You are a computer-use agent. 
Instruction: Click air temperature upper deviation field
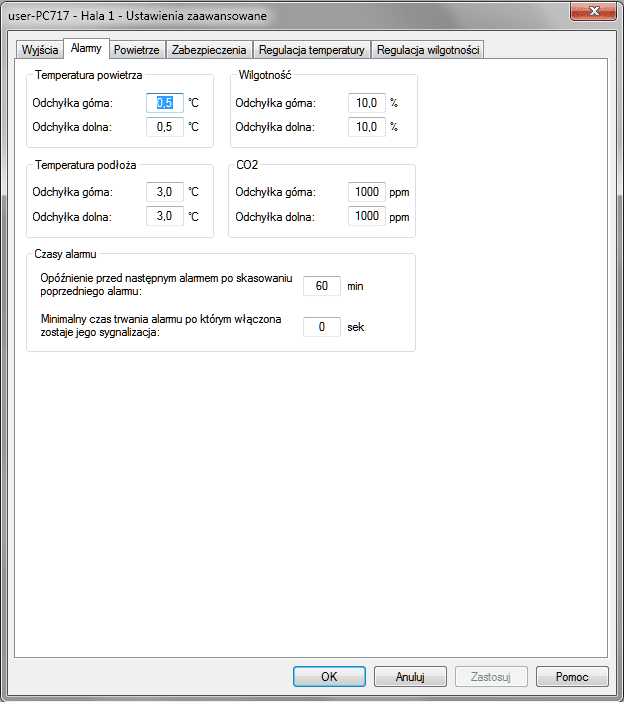point(165,103)
